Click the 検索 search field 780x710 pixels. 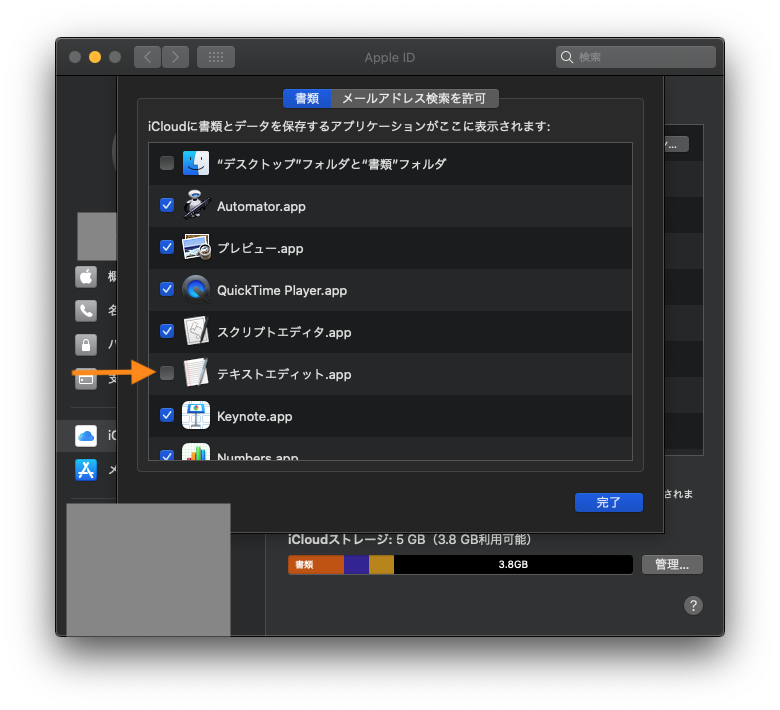coord(636,57)
